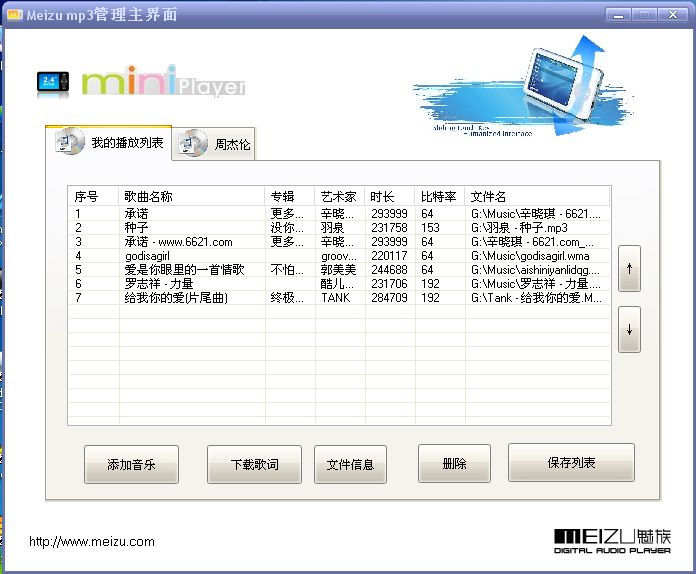Sort by the 时长 column header

tap(390, 196)
